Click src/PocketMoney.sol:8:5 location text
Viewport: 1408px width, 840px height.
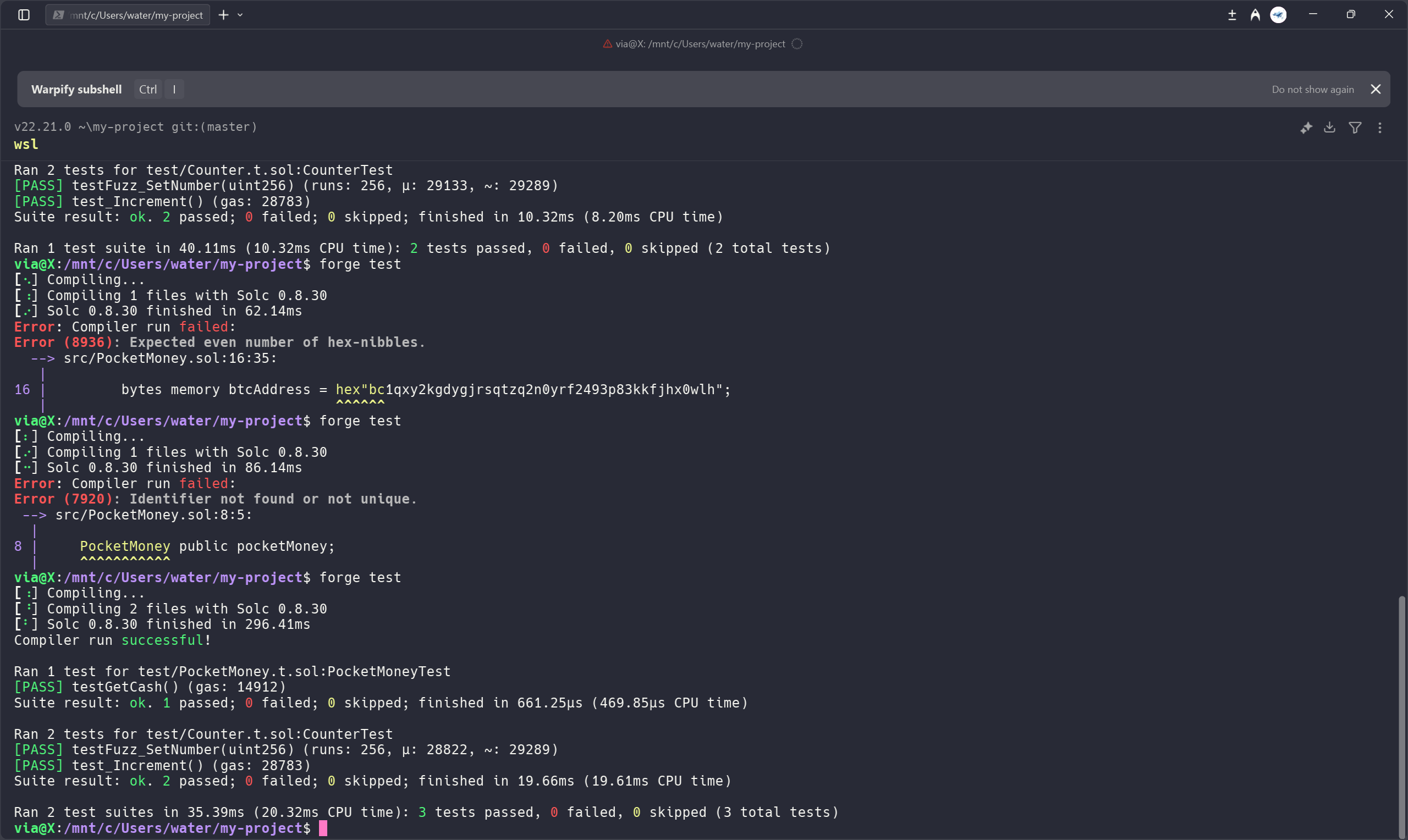click(153, 515)
